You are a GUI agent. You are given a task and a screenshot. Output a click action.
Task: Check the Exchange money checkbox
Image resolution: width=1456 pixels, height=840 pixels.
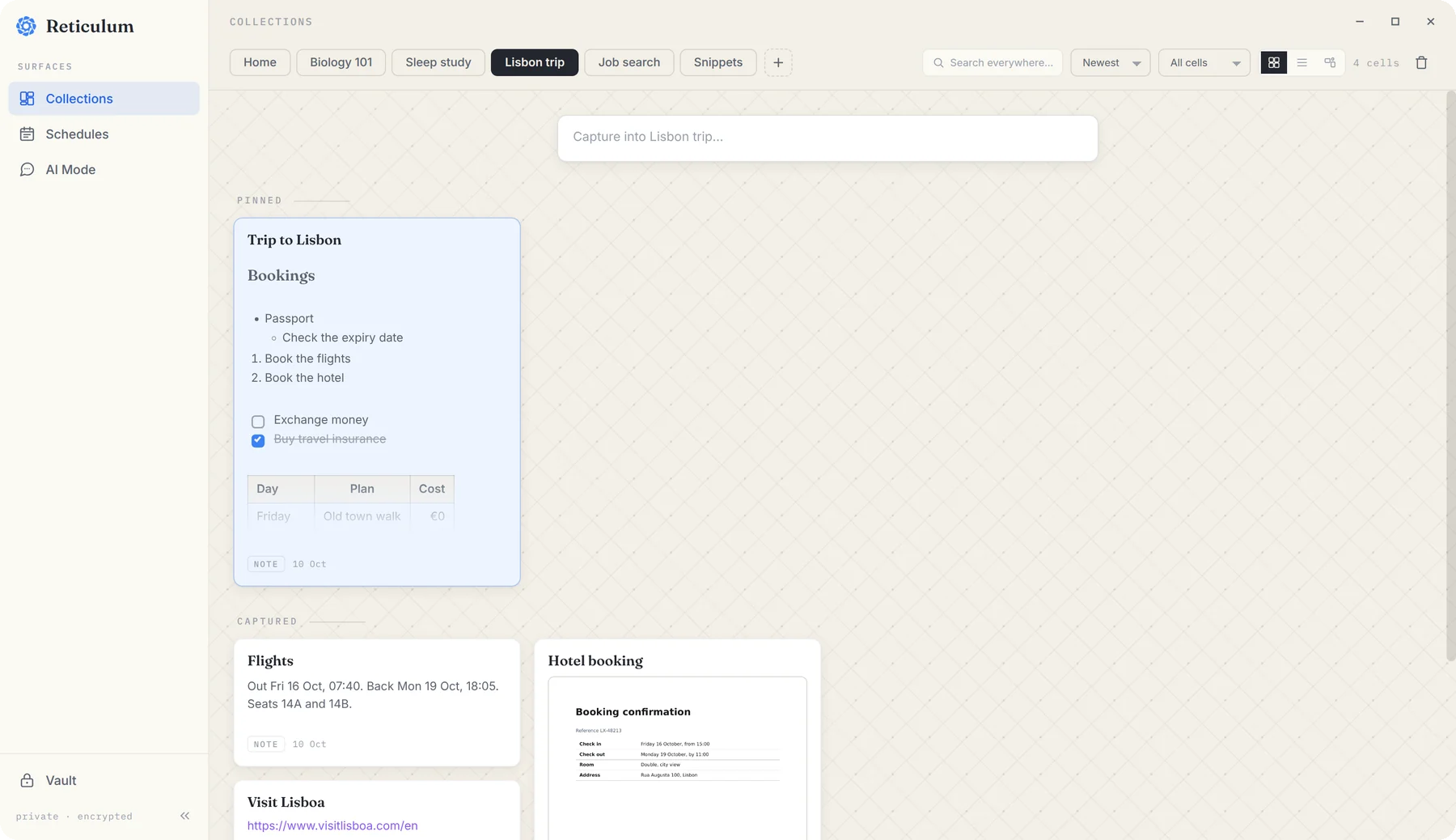[258, 421]
